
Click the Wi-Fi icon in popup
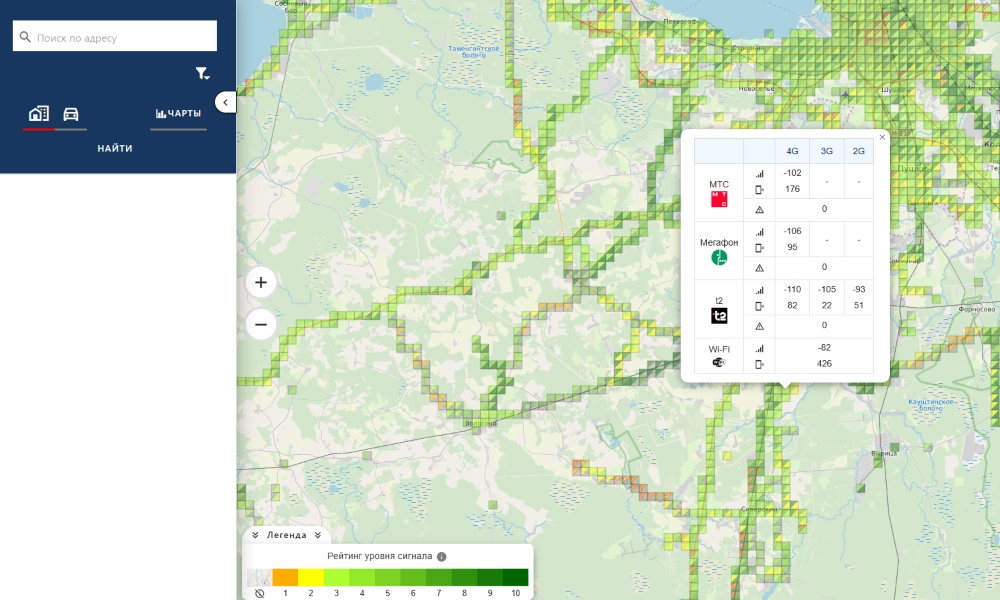point(719,362)
